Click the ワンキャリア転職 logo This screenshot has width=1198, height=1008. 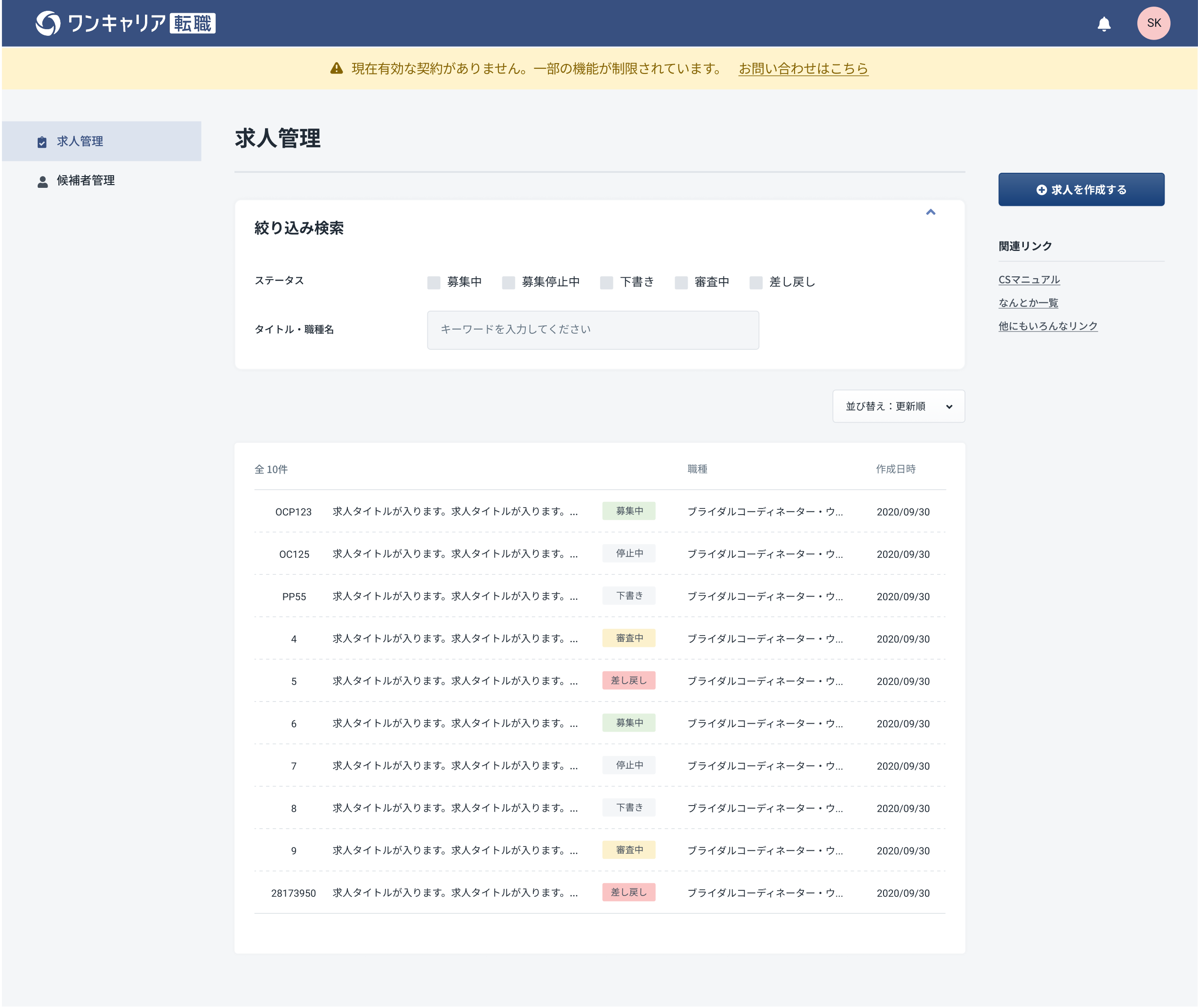click(x=126, y=24)
